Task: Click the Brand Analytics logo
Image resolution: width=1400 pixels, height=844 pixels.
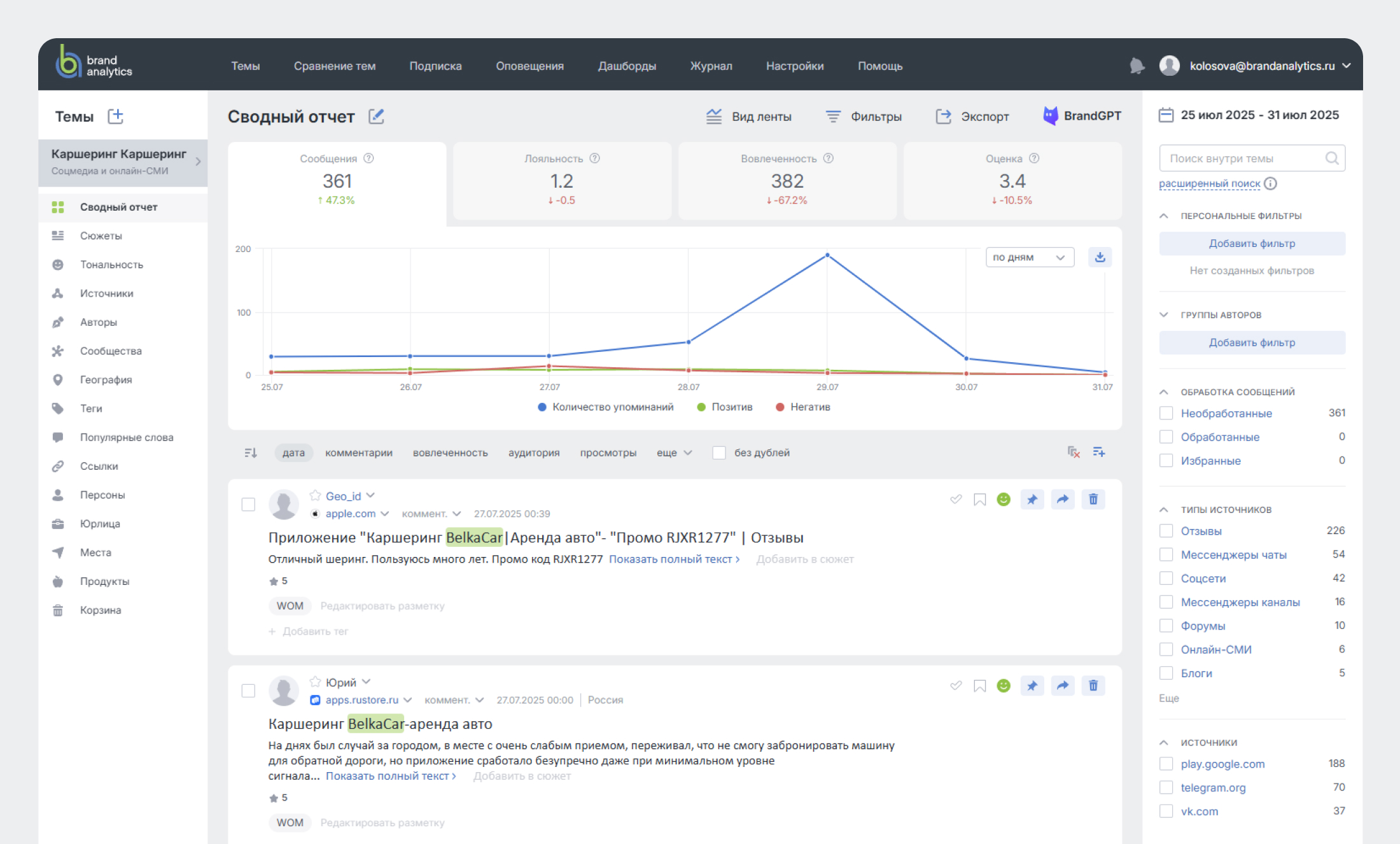Action: point(94,62)
